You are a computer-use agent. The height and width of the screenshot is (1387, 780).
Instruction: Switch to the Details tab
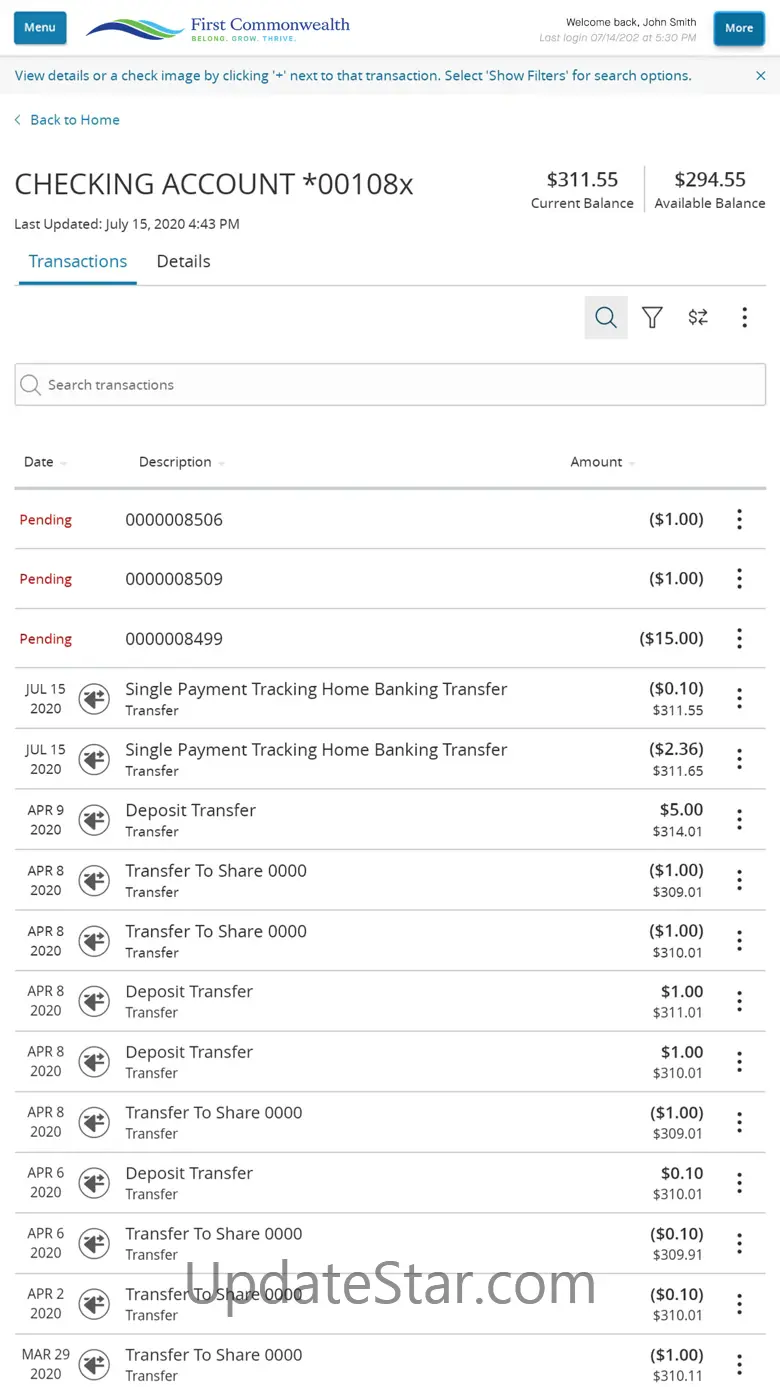pyautogui.click(x=183, y=262)
